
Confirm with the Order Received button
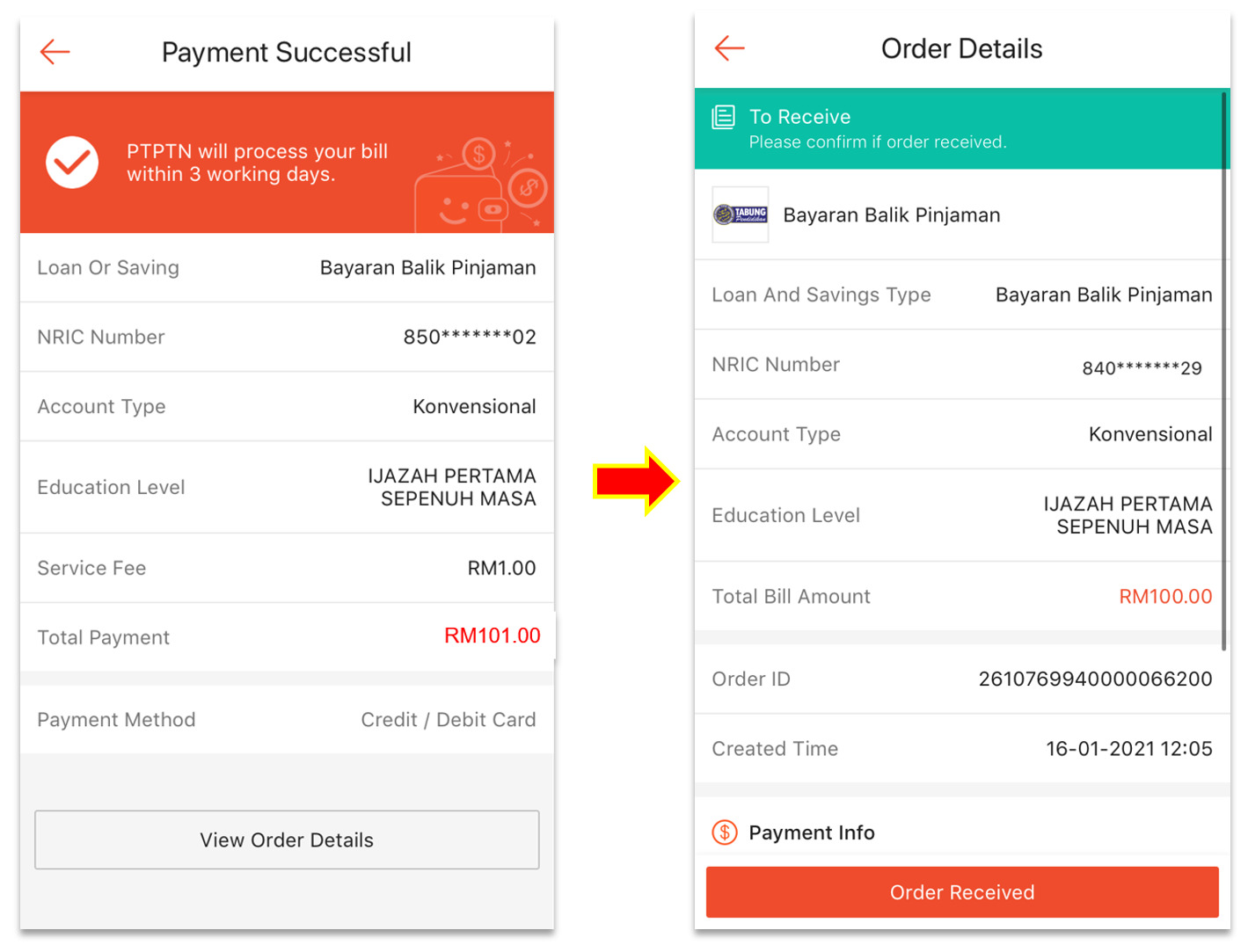point(961,892)
